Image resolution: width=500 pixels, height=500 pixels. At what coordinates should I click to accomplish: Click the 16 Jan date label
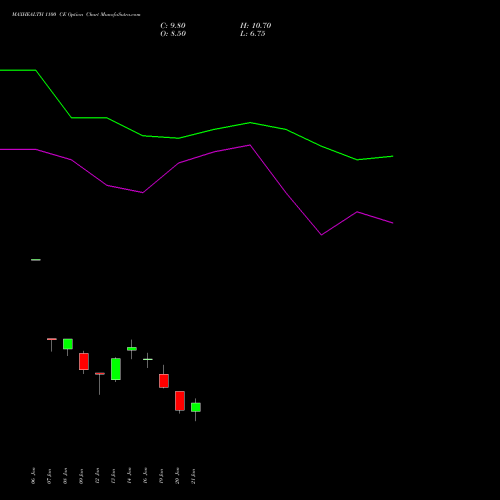[145, 476]
